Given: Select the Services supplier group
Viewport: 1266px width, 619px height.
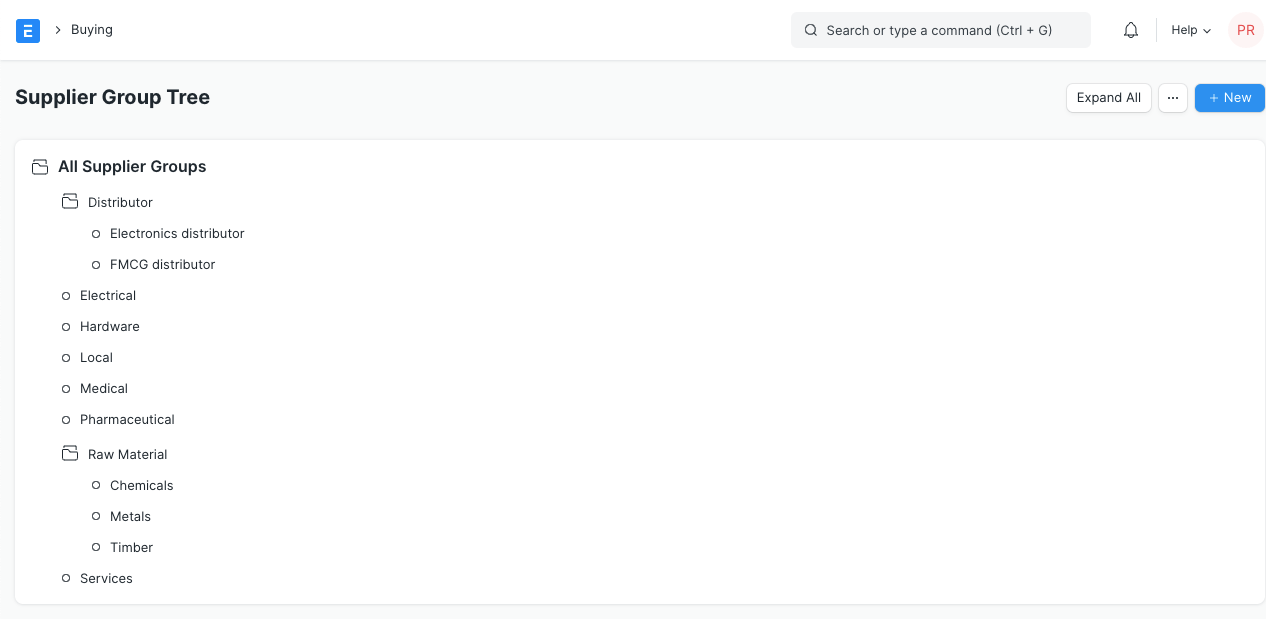Looking at the screenshot, I should click(106, 578).
